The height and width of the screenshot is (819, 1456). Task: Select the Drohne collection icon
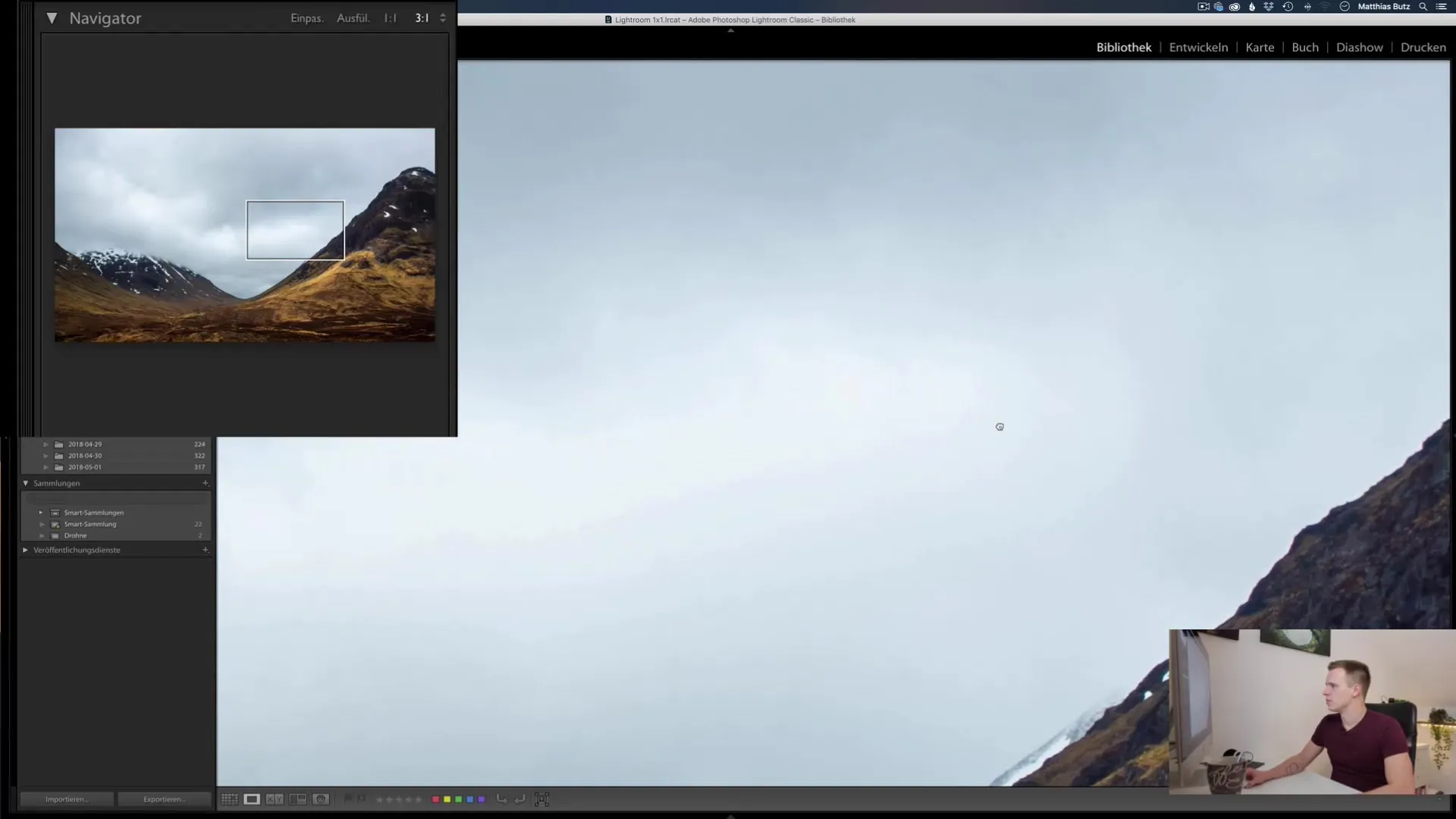(x=55, y=535)
